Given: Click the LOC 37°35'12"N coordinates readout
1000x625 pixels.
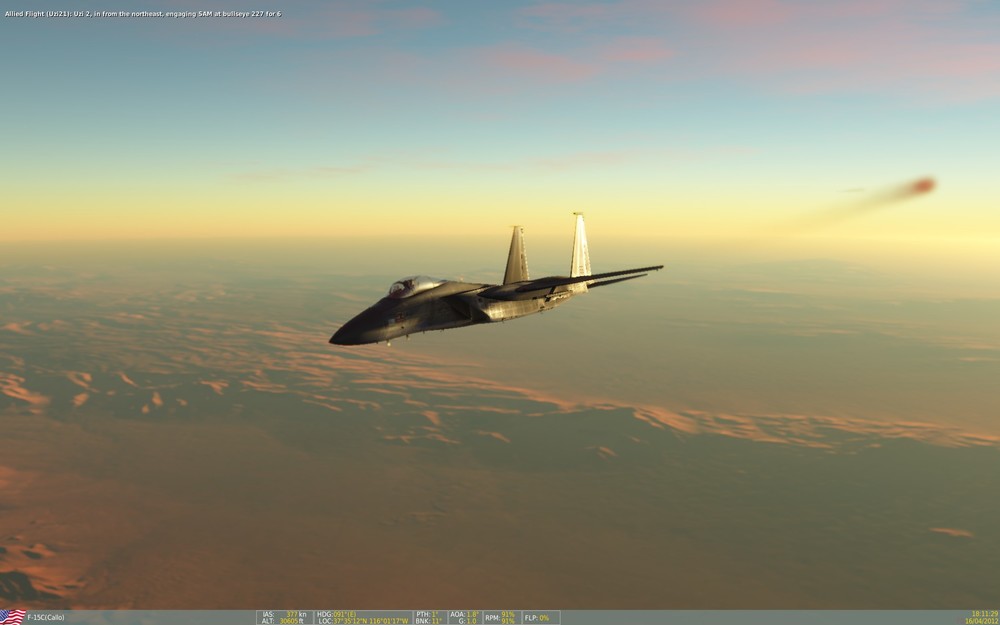Looking at the screenshot, I should 364,621.
